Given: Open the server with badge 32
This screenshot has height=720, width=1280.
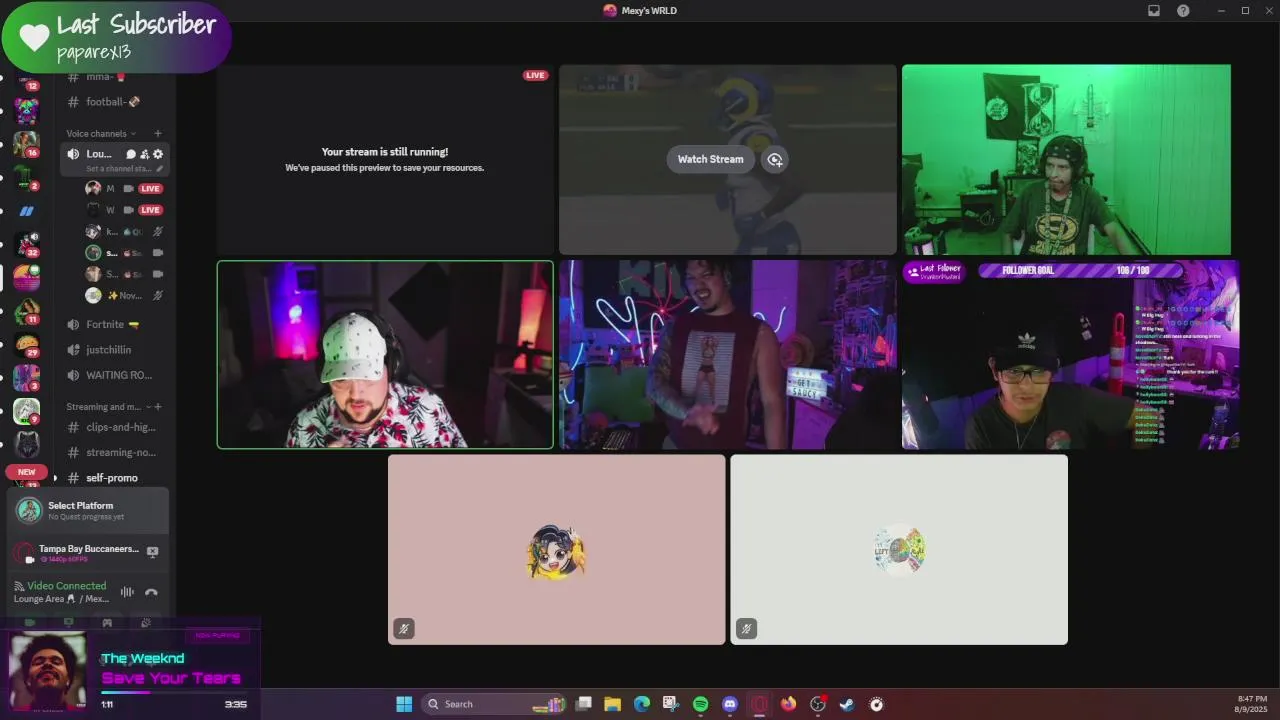Looking at the screenshot, I should [25, 244].
